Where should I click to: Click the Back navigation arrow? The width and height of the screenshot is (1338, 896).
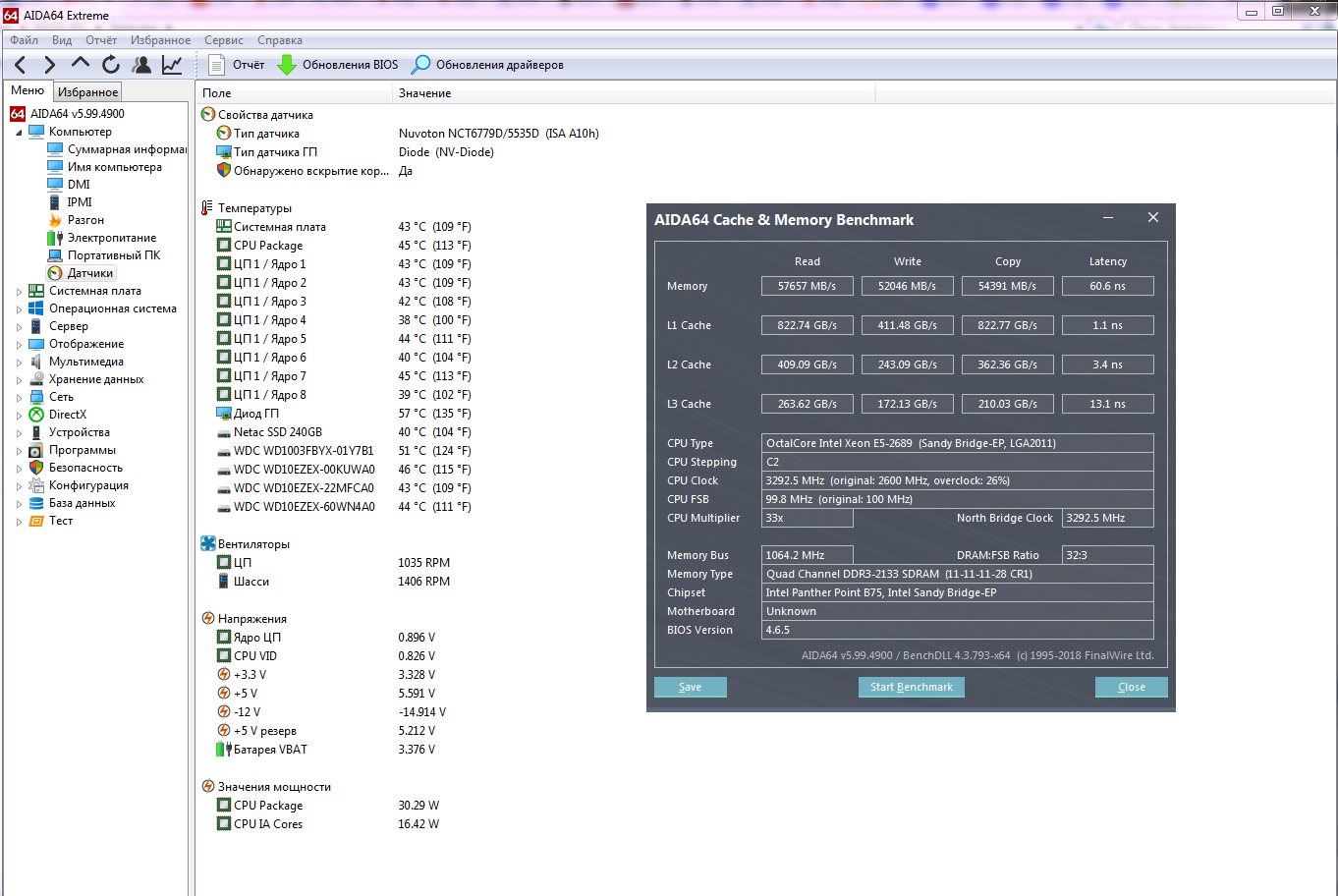(20, 65)
